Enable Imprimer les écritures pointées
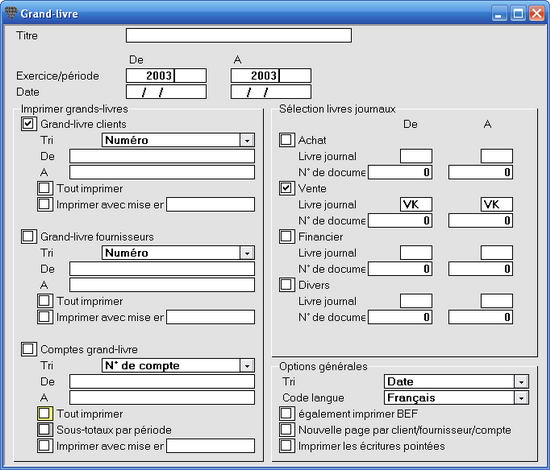This screenshot has height=470, width=550. pyautogui.click(x=287, y=446)
